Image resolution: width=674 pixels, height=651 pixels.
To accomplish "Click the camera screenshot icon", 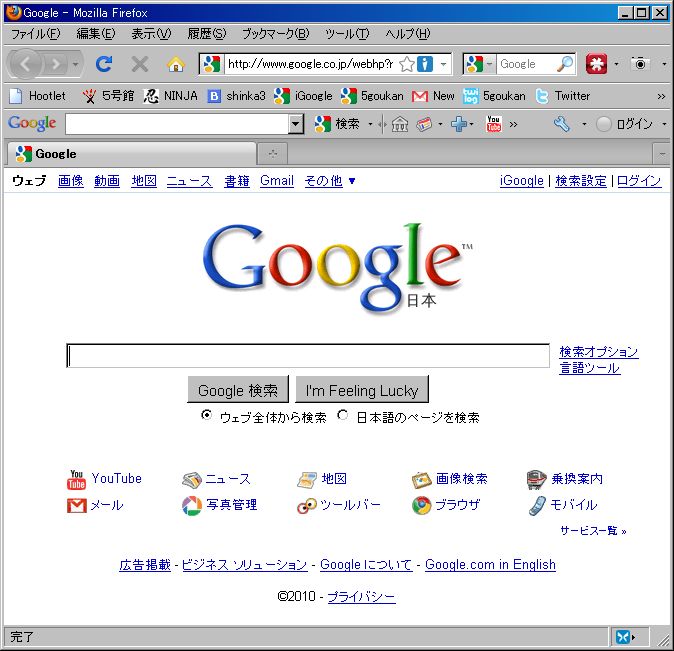I will tap(640, 64).
